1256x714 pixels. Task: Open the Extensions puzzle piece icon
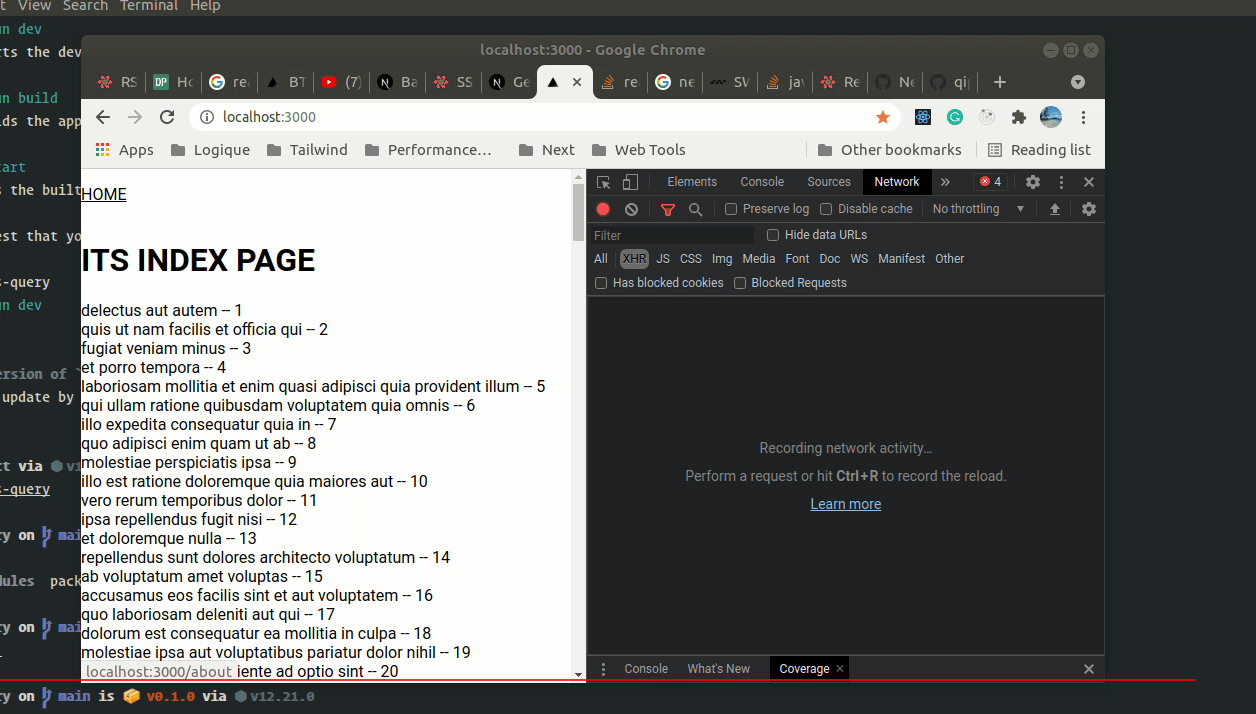pyautogui.click(x=1019, y=117)
